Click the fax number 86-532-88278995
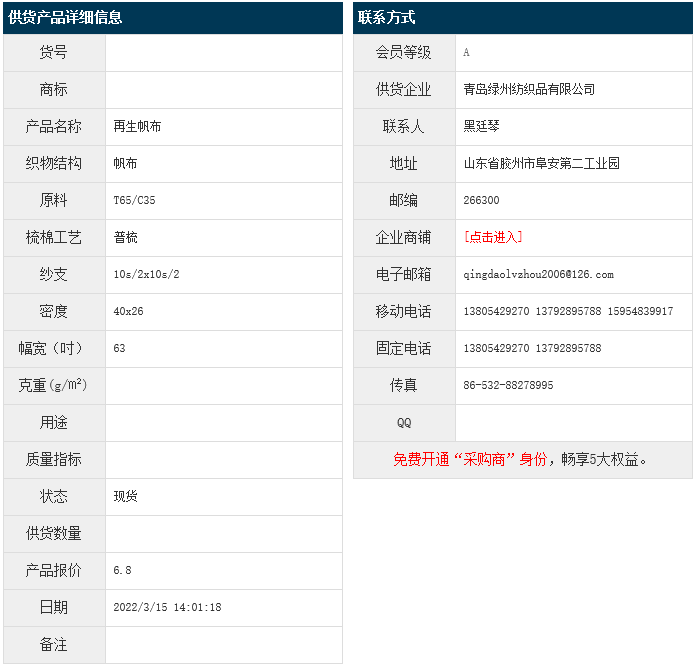 [508, 385]
